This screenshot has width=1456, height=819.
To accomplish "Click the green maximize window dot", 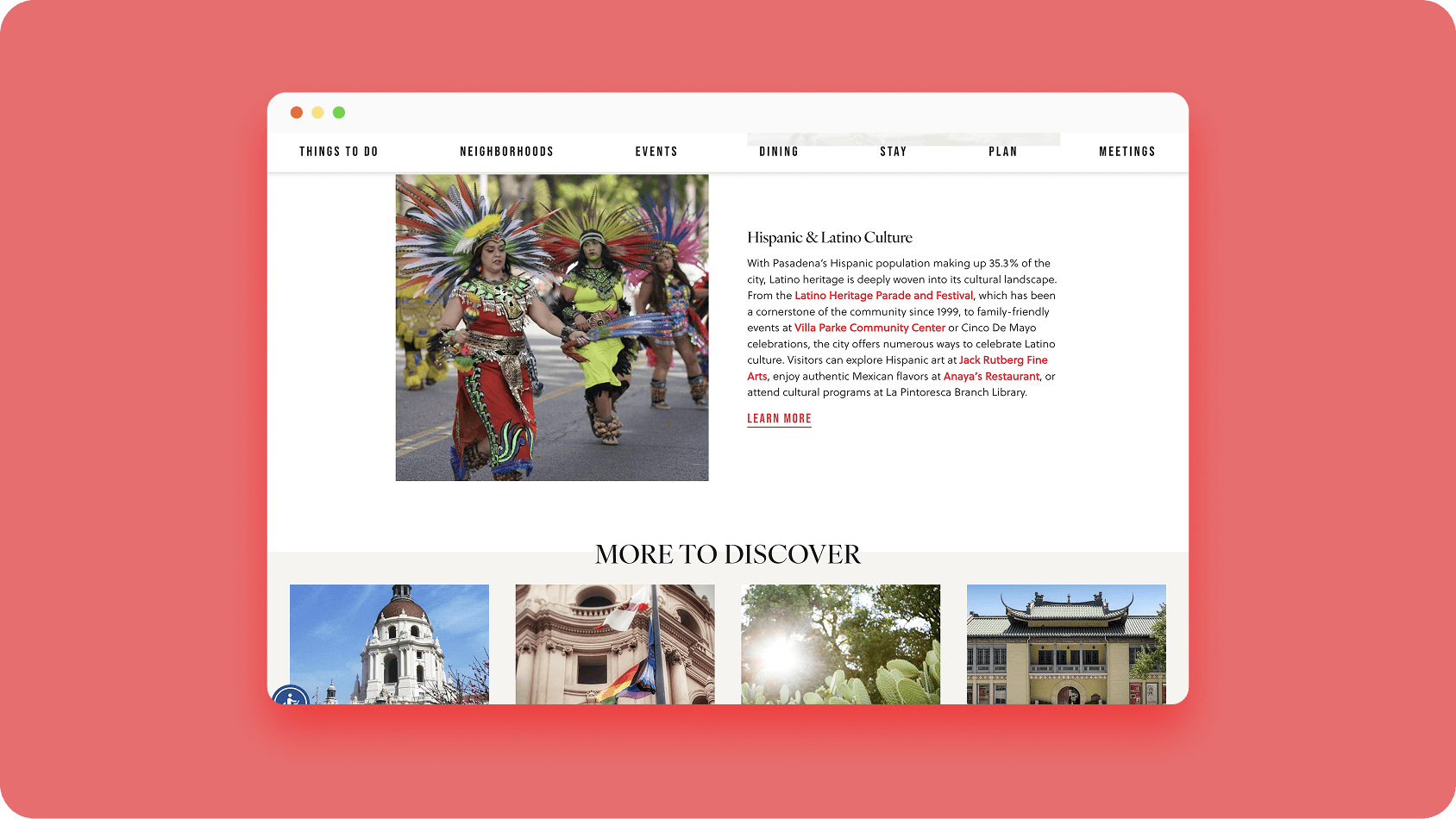I will tap(339, 113).
